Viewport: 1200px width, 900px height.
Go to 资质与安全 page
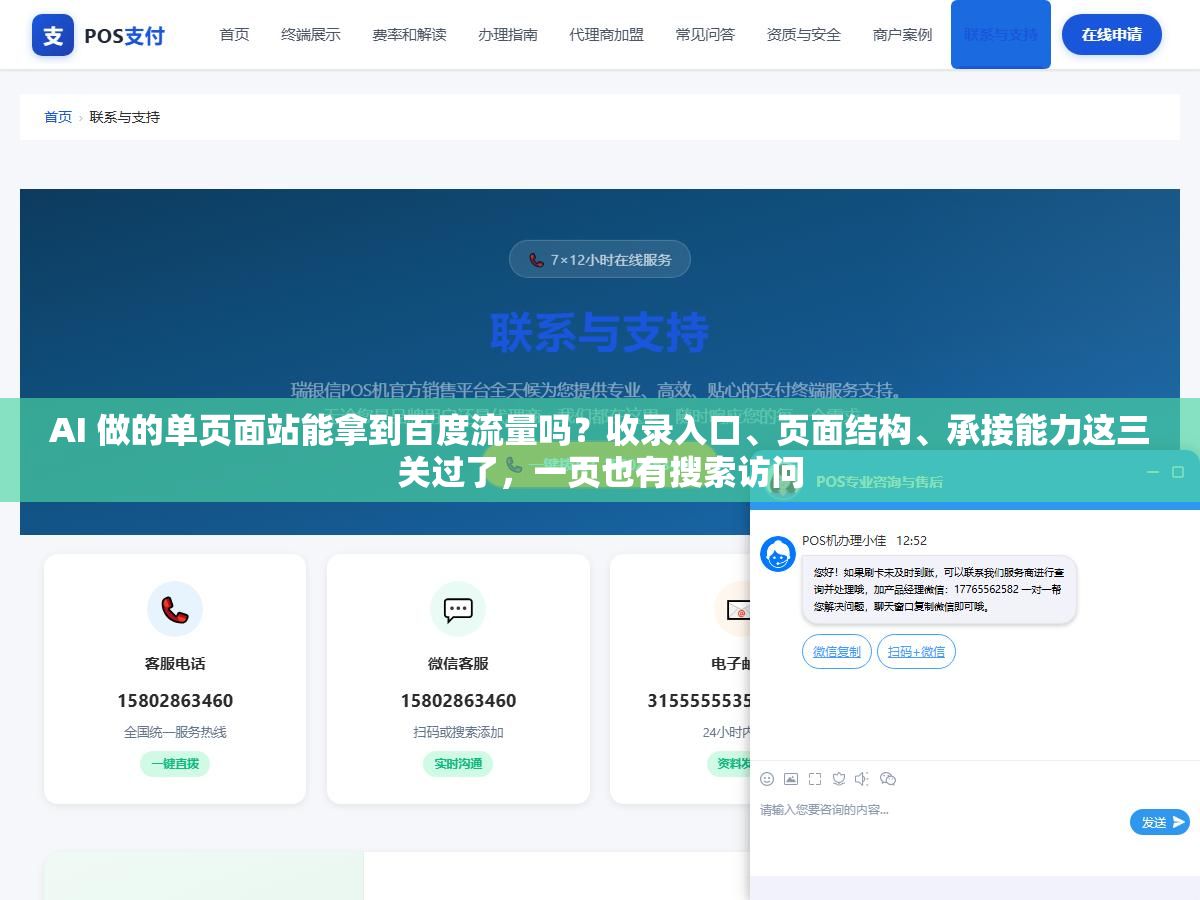click(804, 34)
